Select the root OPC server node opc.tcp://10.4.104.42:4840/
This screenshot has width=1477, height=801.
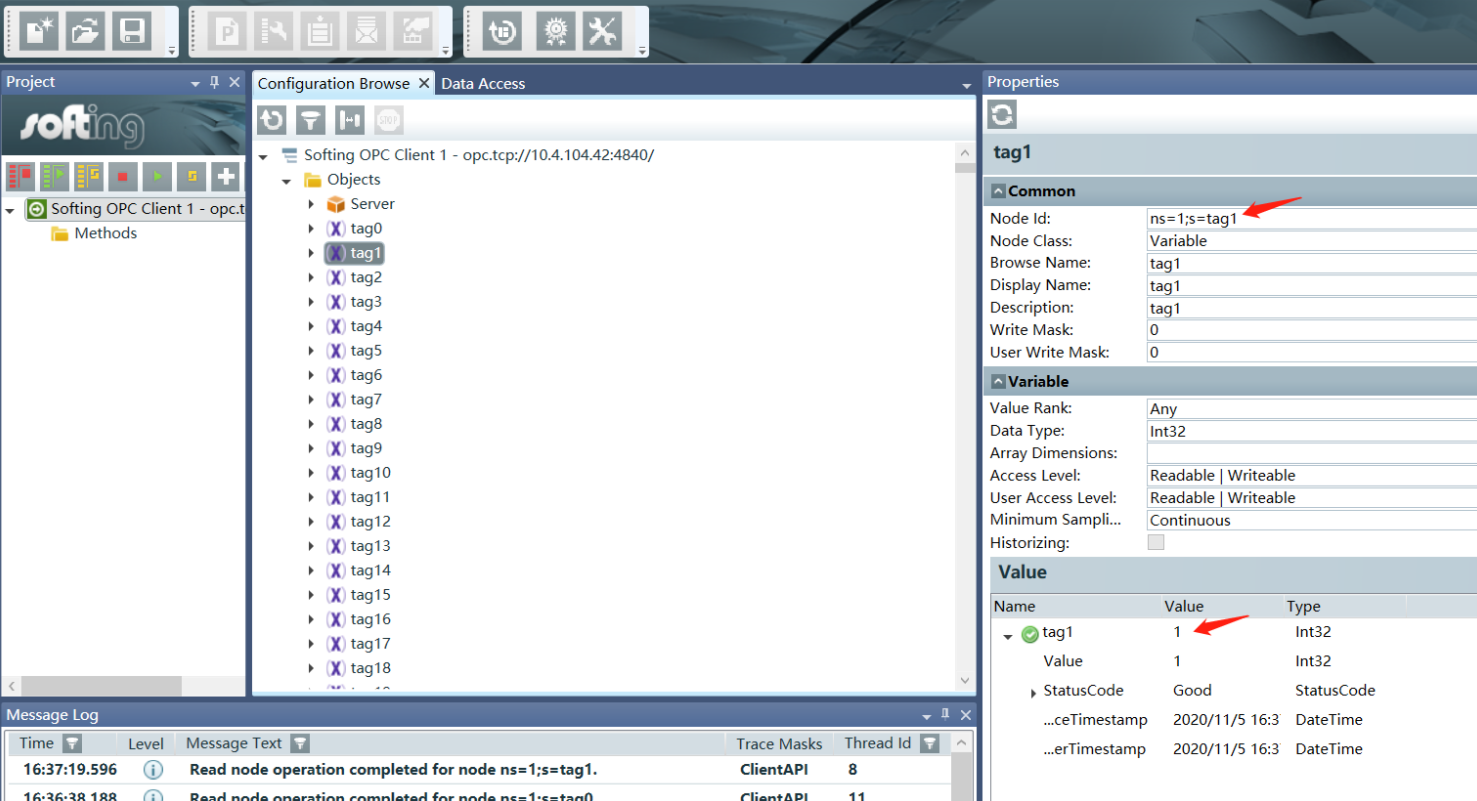pos(479,155)
